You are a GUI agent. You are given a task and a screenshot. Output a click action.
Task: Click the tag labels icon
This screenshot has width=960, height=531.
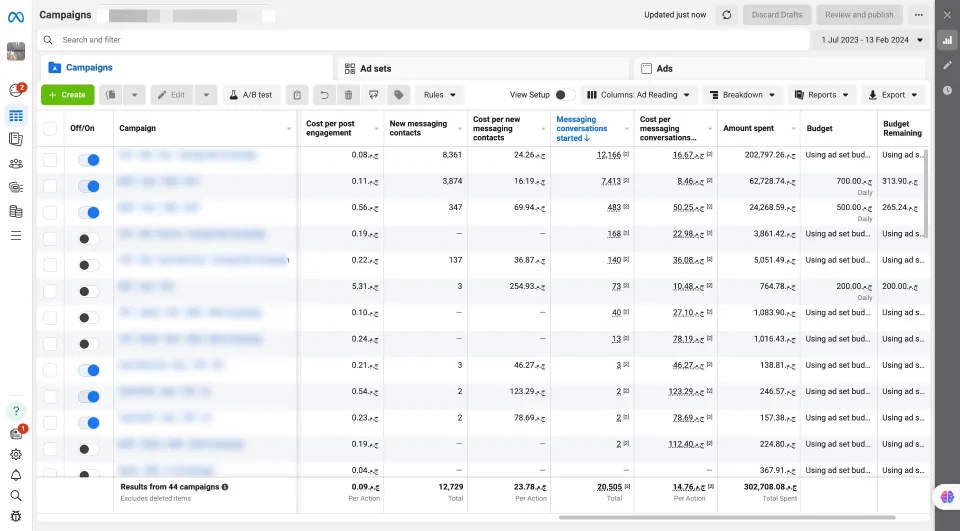[399, 95]
